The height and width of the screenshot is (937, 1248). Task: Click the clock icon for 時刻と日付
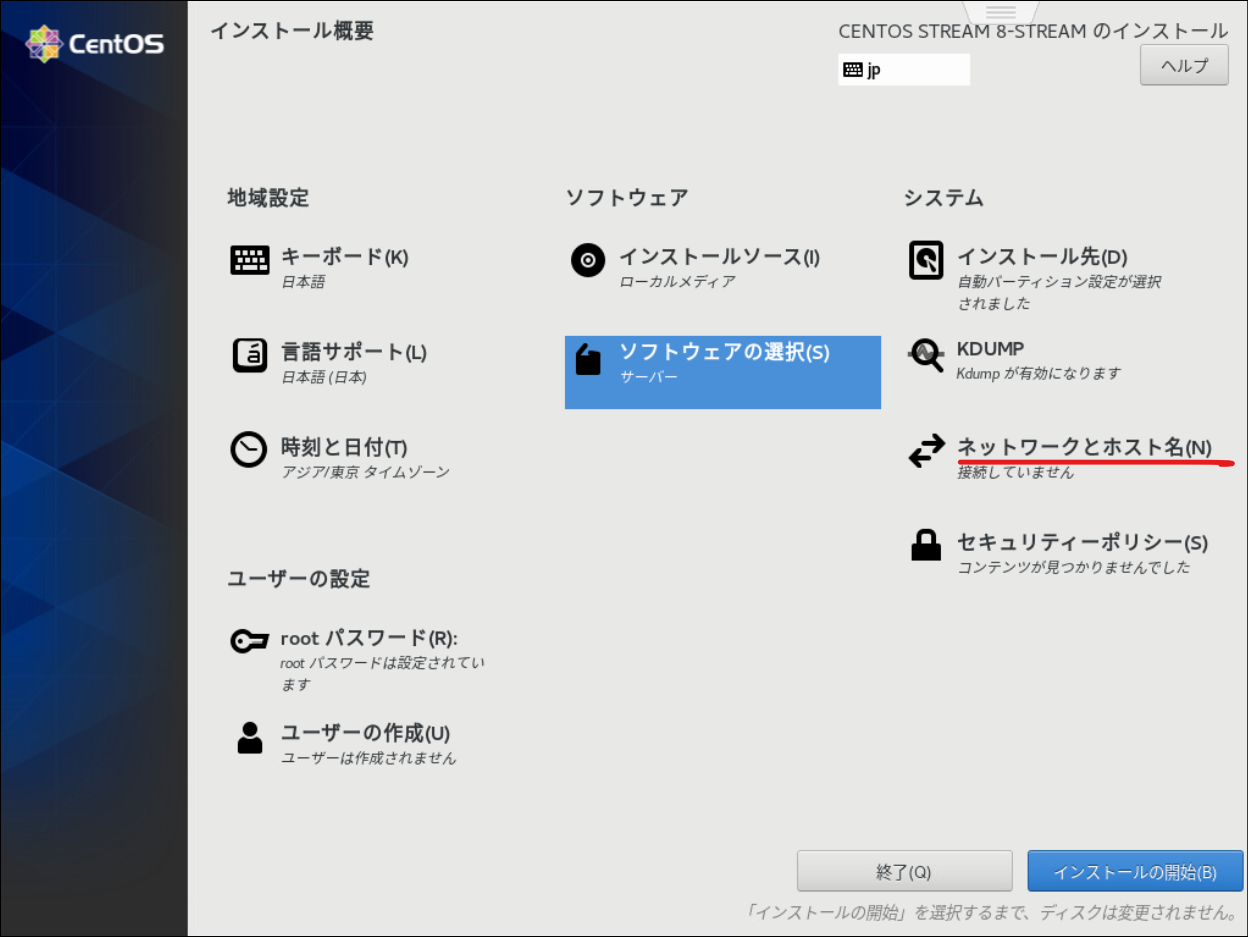pos(249,450)
